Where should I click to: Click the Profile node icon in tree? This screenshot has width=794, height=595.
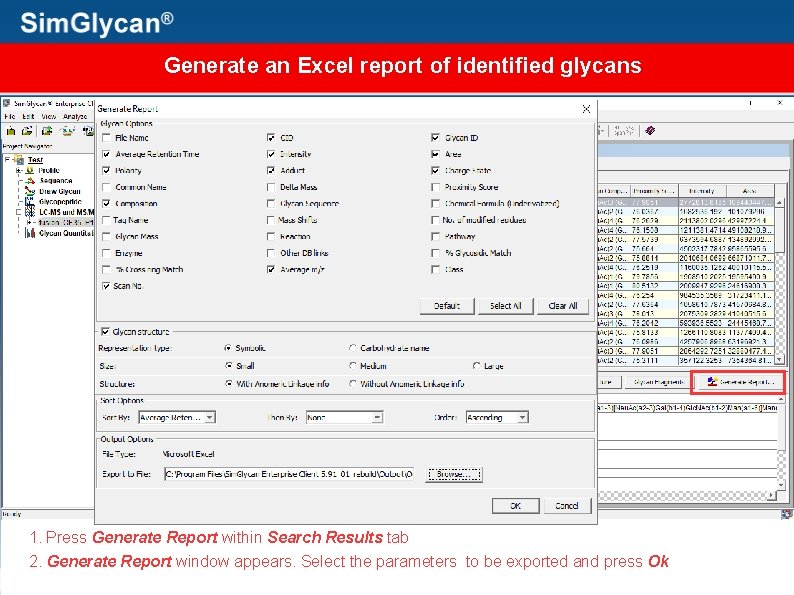coord(30,170)
